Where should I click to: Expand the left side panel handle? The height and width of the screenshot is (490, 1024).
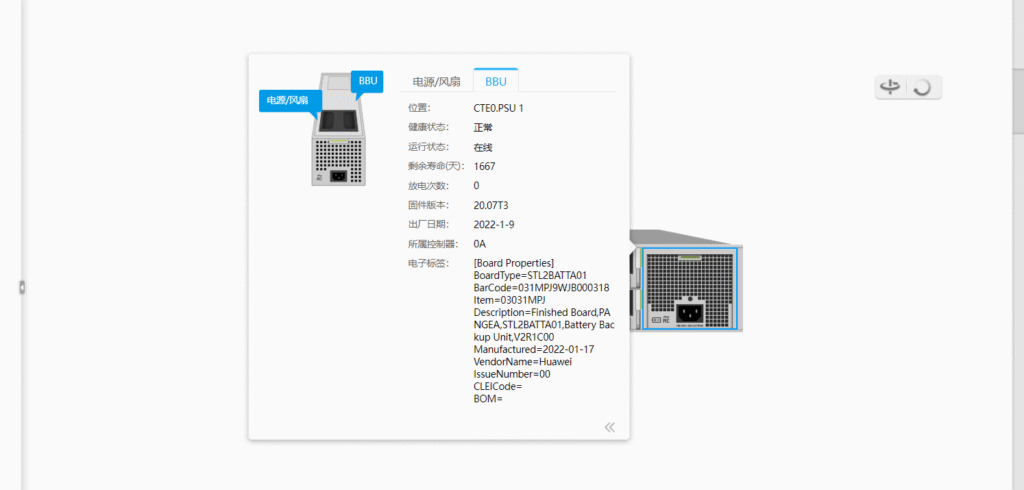pyautogui.click(x=22, y=287)
